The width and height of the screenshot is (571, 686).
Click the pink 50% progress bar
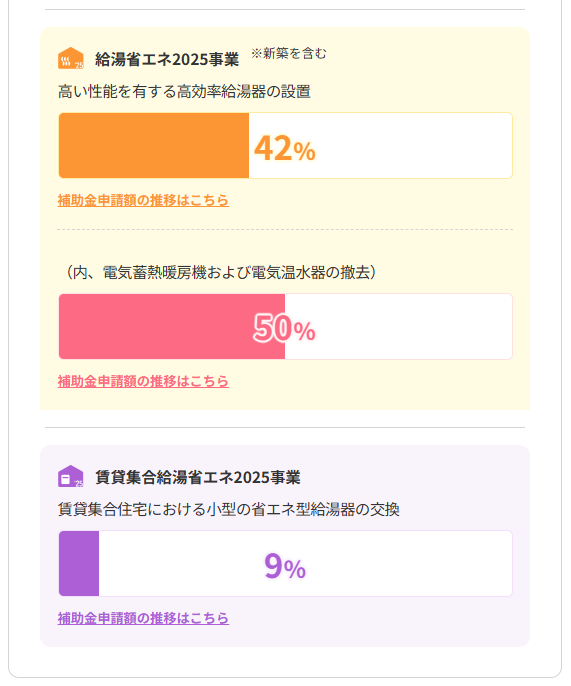[x=285, y=326]
